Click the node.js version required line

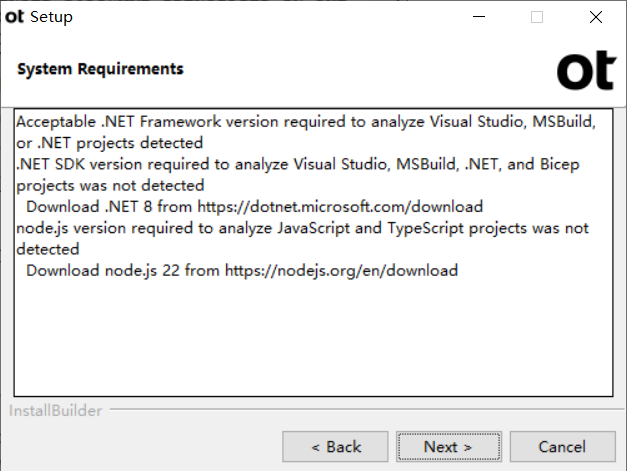(302, 228)
